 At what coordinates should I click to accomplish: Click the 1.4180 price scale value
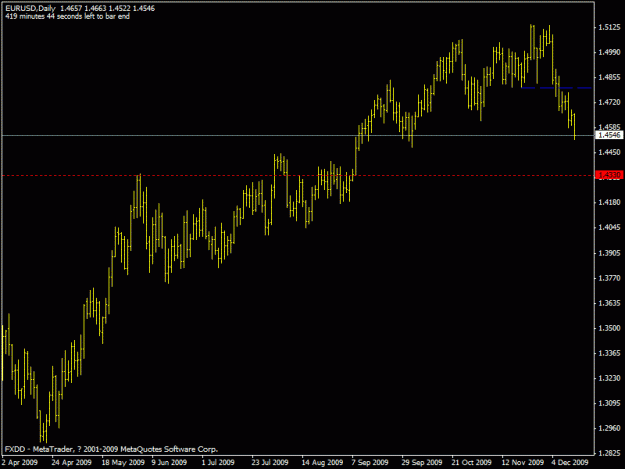[x=610, y=202]
